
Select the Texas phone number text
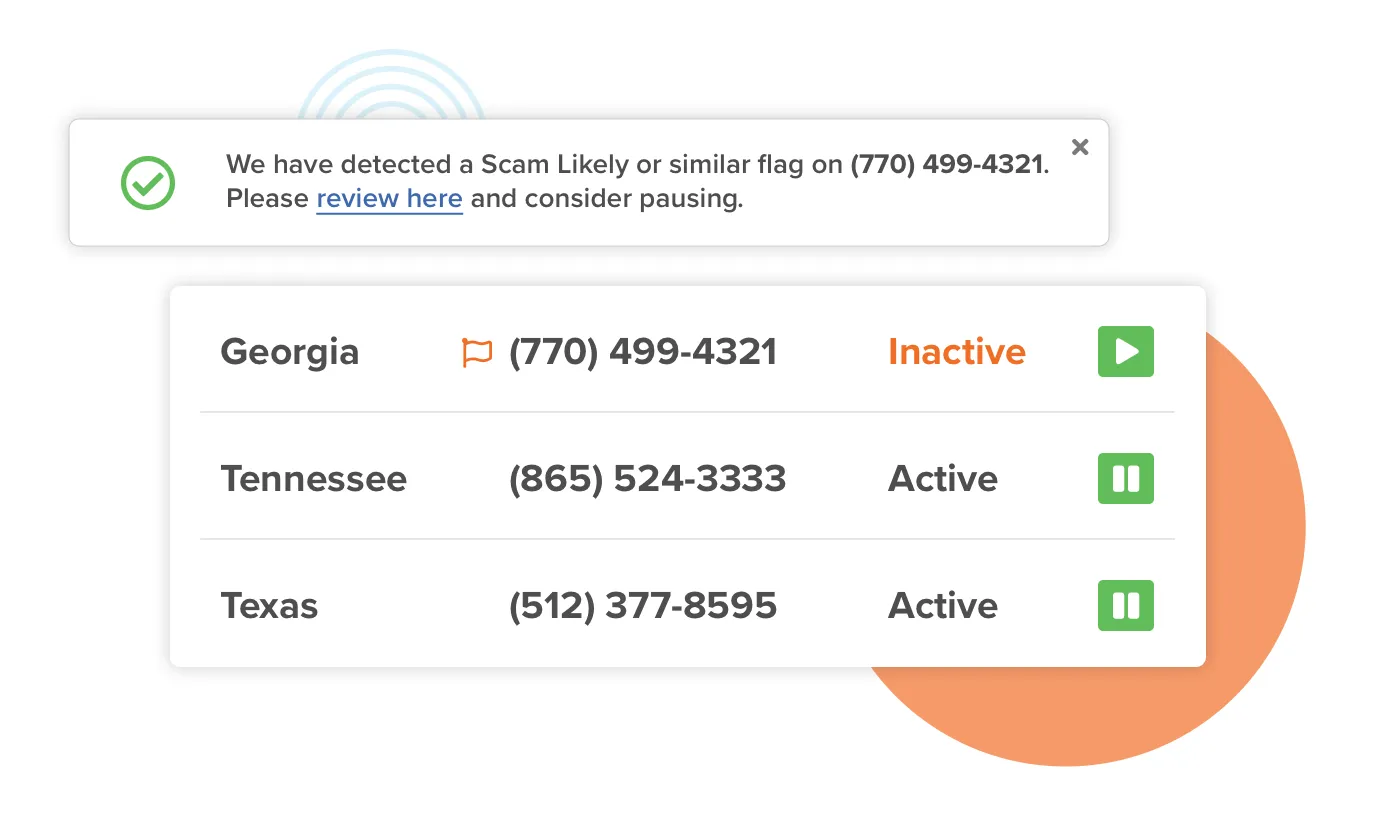click(643, 605)
